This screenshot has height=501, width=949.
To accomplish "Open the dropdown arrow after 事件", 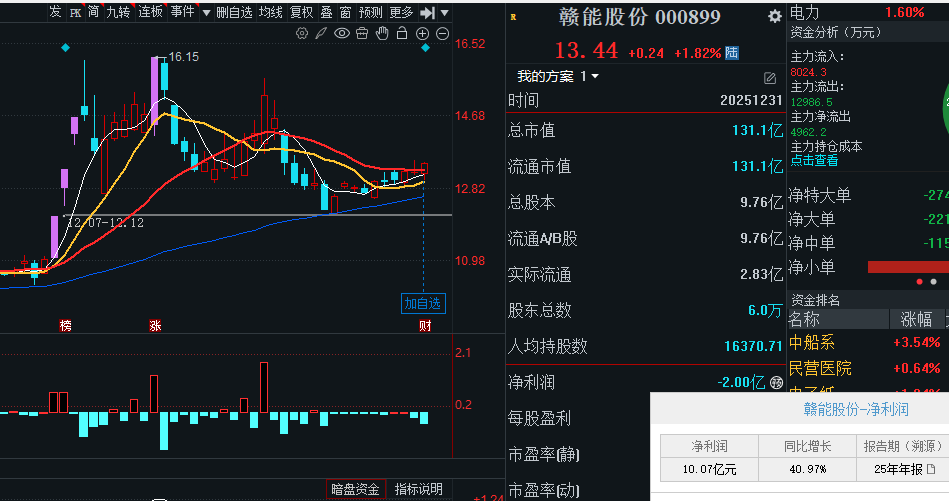I will [x=206, y=12].
